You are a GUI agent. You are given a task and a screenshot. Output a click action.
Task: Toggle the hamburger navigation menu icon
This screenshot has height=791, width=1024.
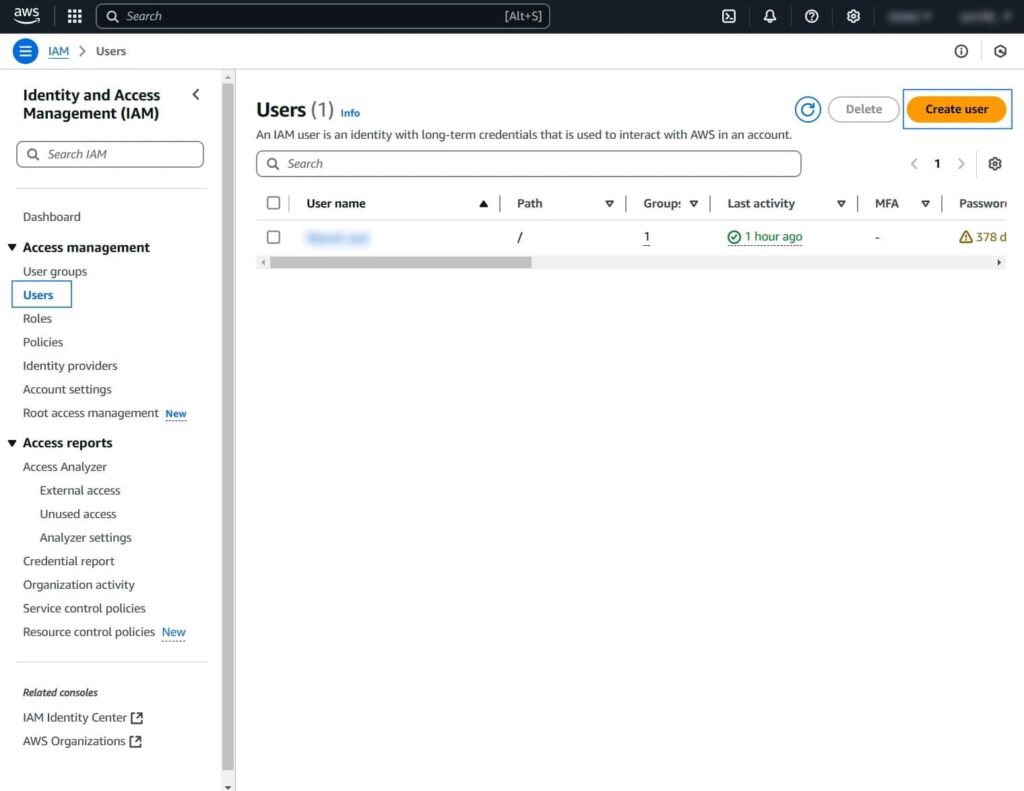pyautogui.click(x=25, y=51)
